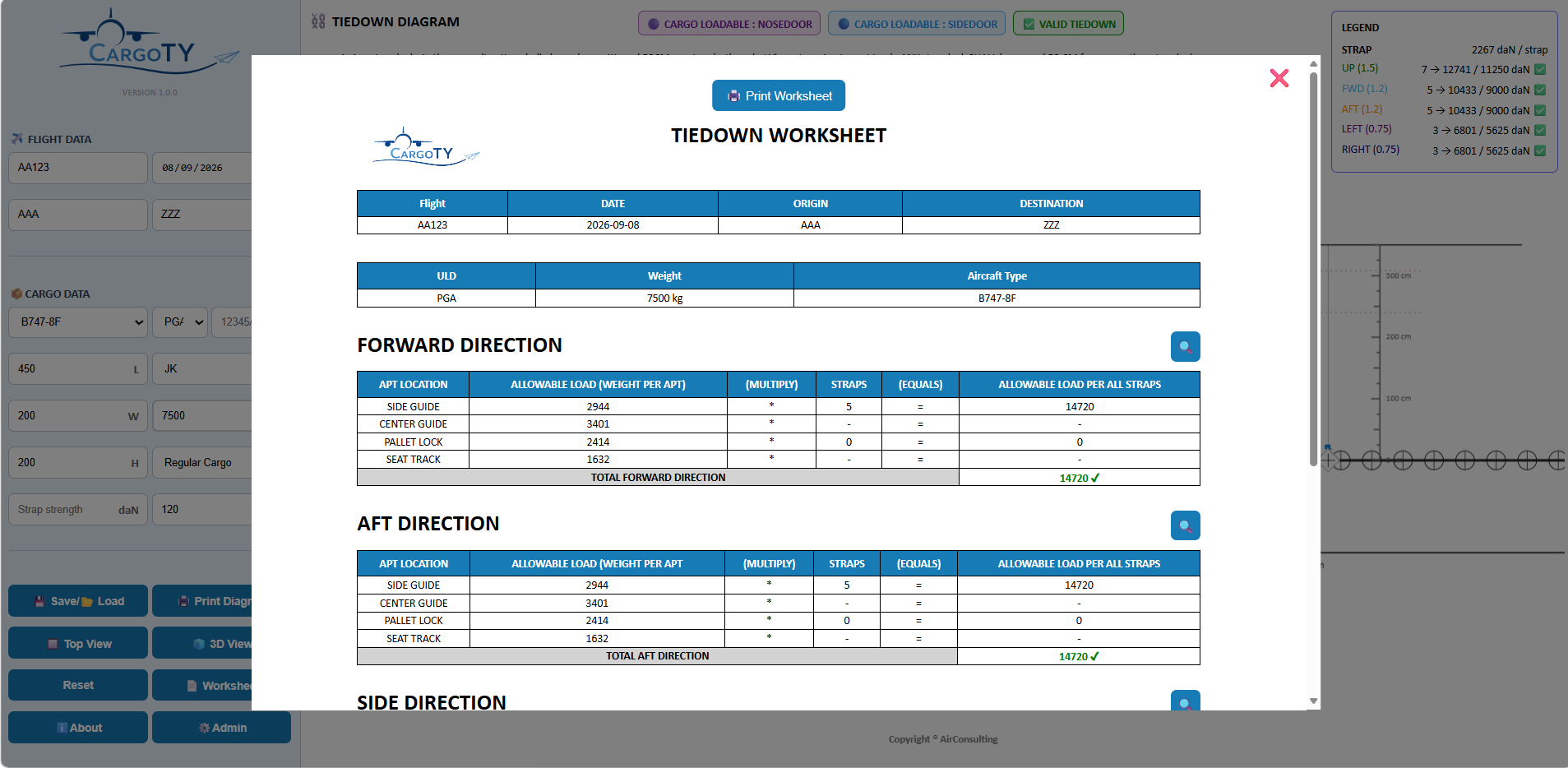Click the worksheet scrollbar up arrow
1568x768 pixels.
click(1313, 63)
